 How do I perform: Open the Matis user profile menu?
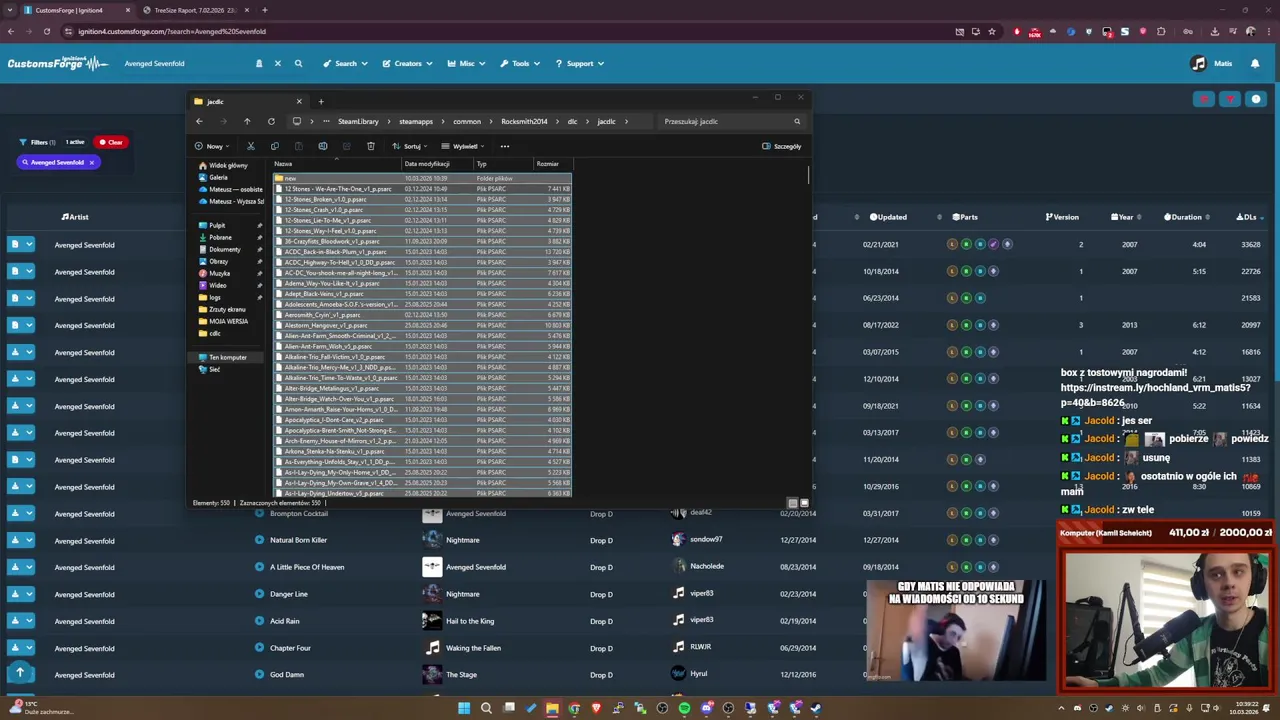point(1212,63)
